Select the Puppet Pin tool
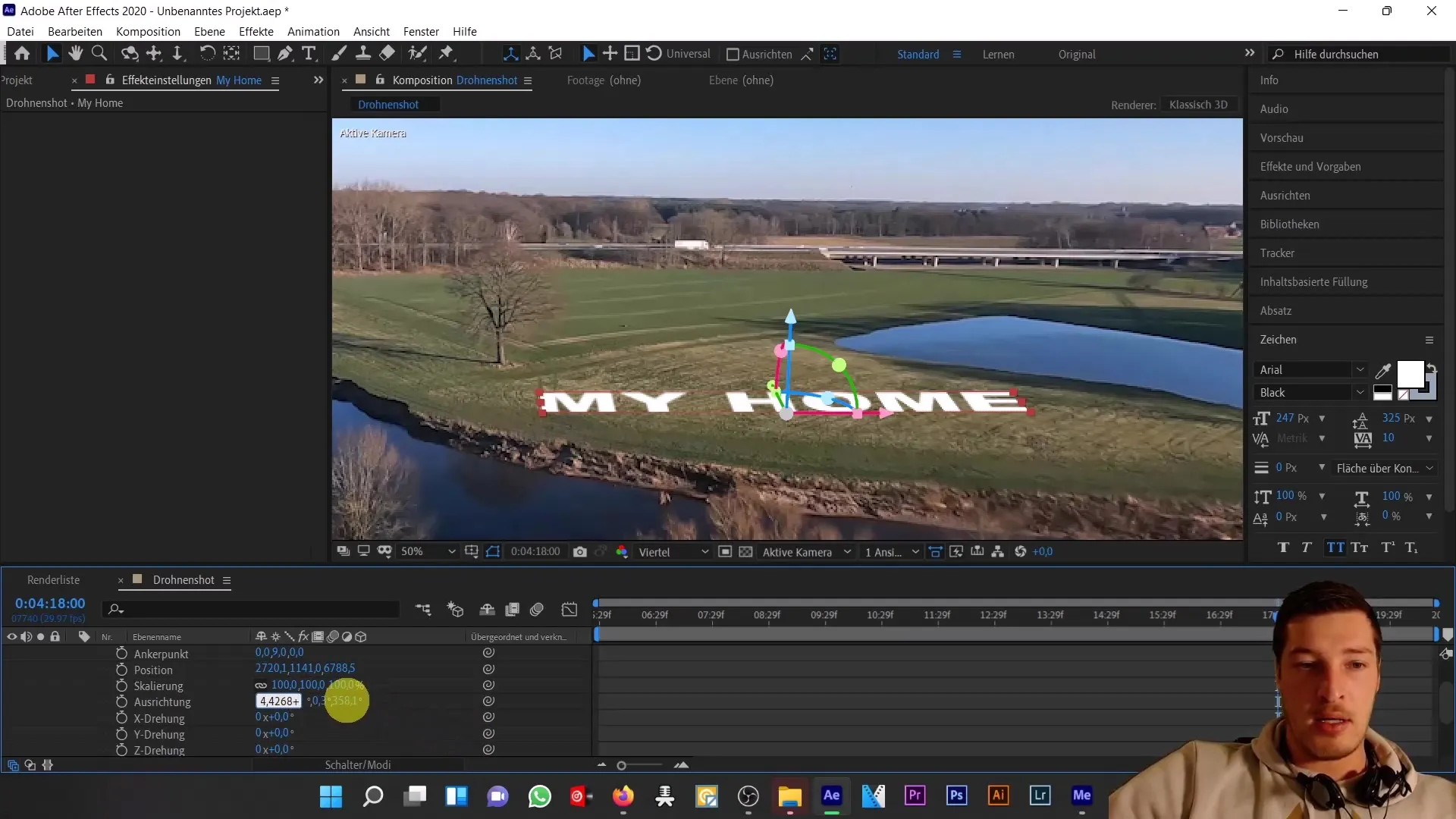 [x=447, y=53]
